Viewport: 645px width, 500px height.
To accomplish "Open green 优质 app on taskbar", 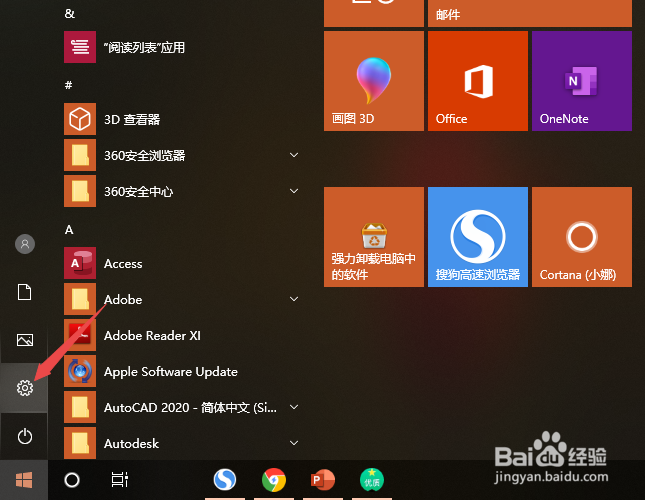I will (372, 480).
